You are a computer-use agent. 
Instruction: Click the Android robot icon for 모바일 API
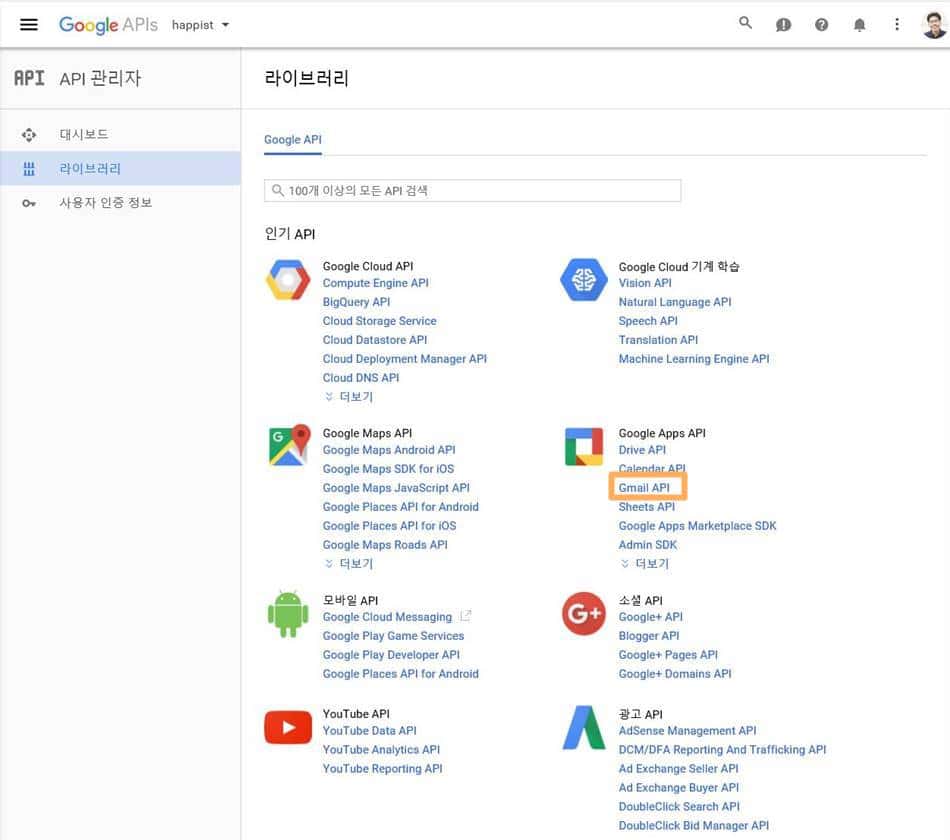click(287, 613)
